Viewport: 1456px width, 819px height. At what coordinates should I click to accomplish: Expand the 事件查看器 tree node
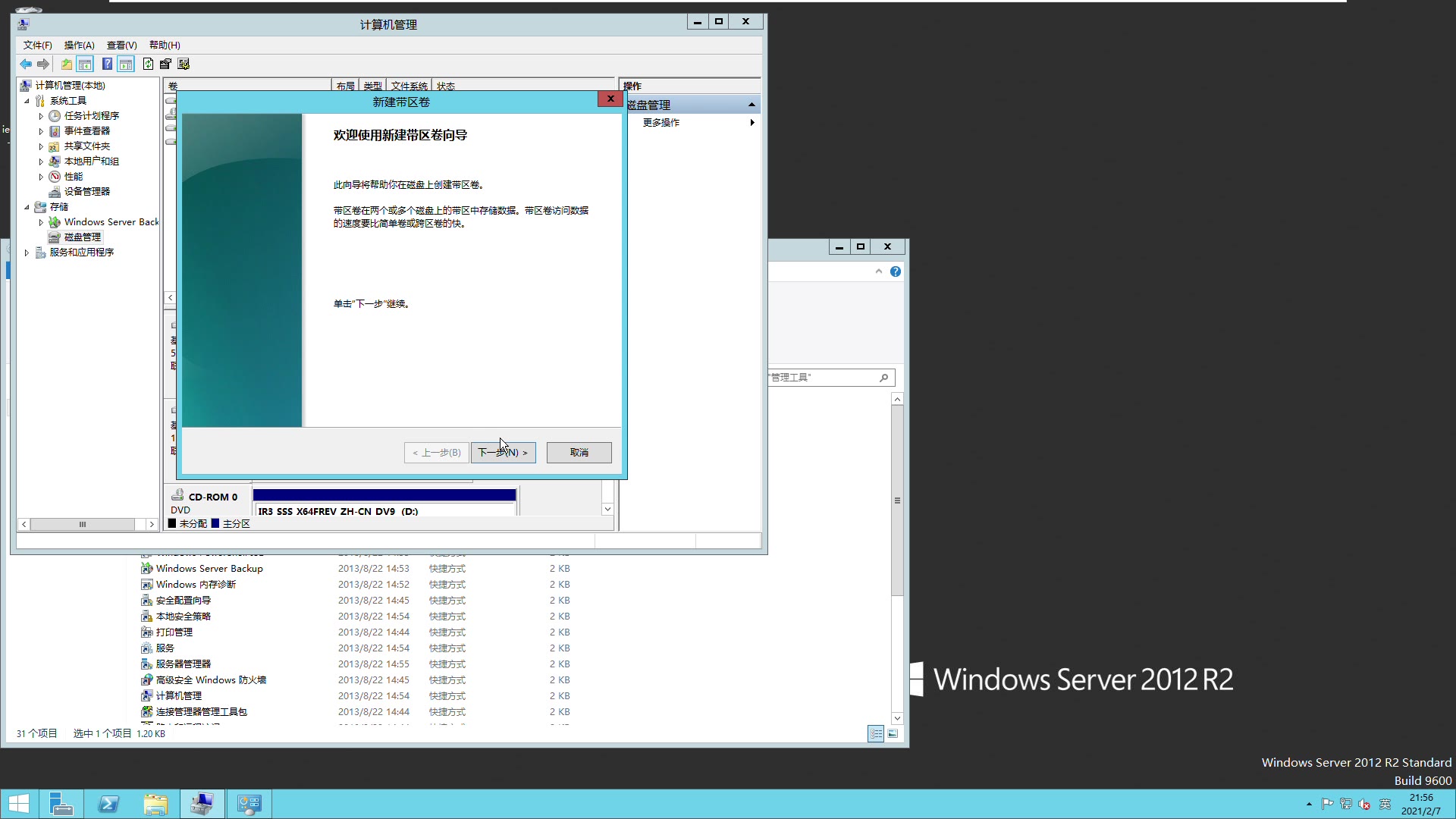(41, 131)
